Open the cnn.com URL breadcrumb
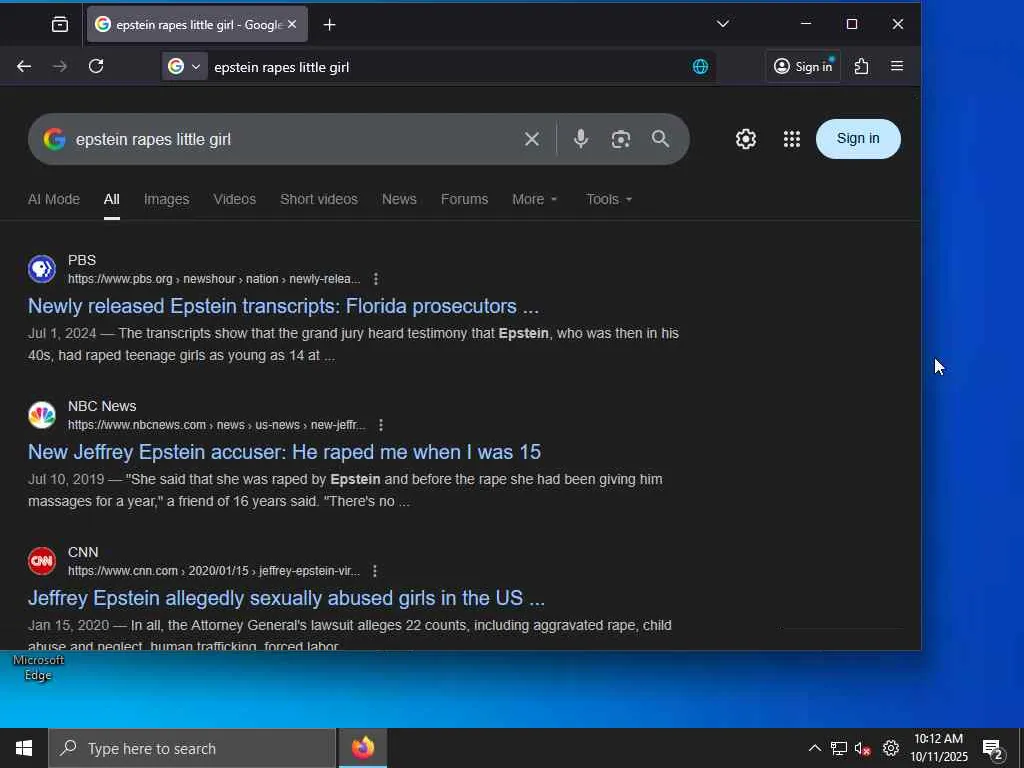 pyautogui.click(x=214, y=571)
